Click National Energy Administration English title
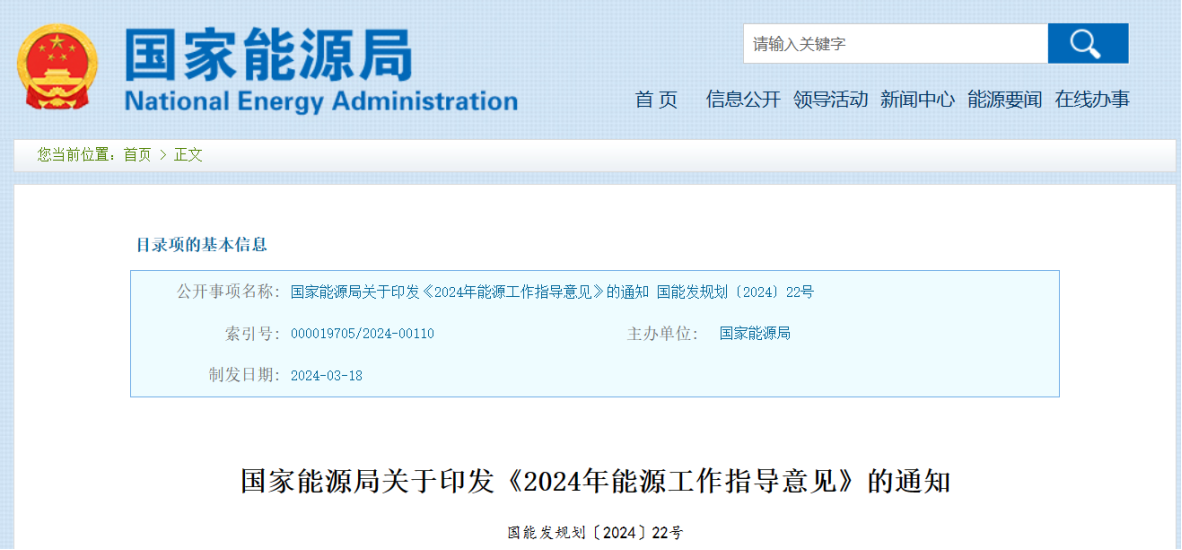The height and width of the screenshot is (550, 1182). tap(321, 100)
